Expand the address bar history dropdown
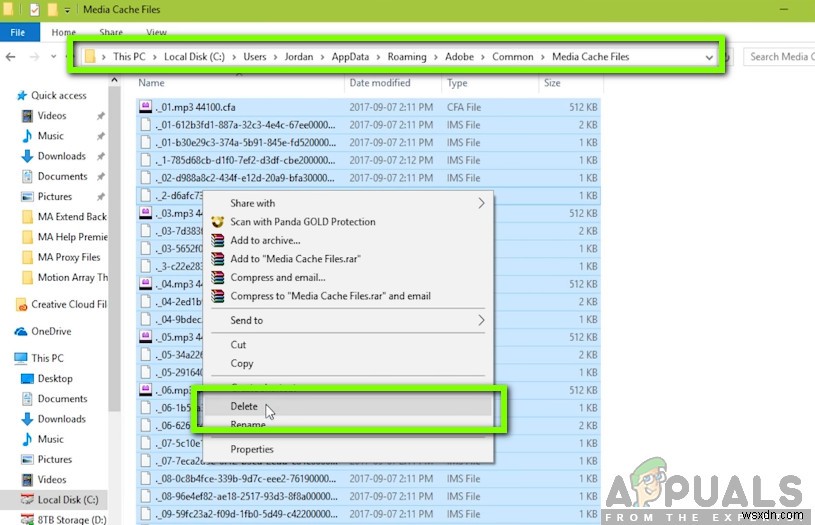The width and height of the screenshot is (815, 525). [x=709, y=57]
